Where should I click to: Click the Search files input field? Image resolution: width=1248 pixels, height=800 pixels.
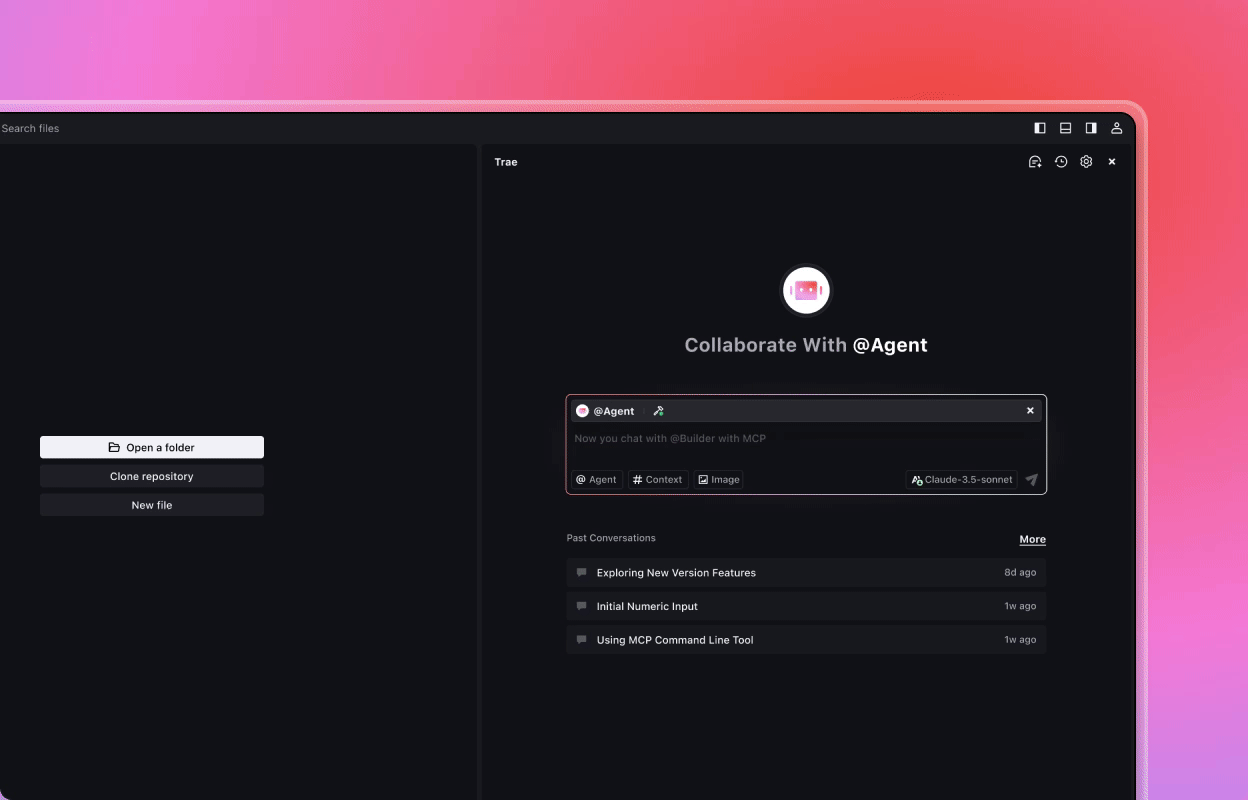tap(30, 128)
